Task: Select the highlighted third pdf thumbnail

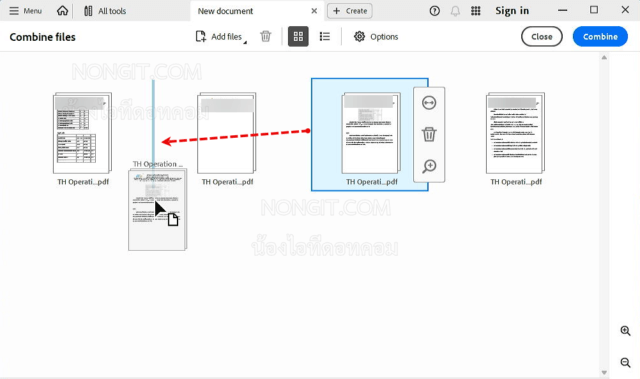Action: point(371,133)
